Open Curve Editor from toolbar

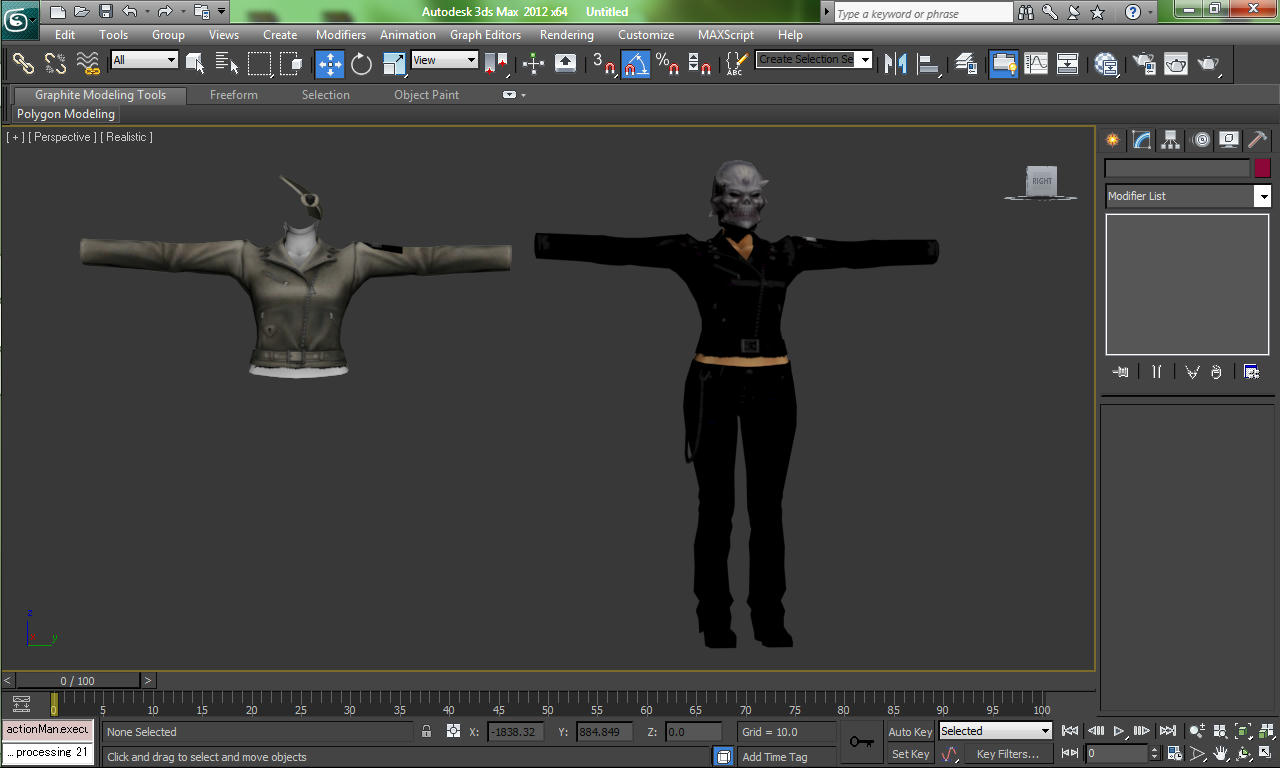[x=1037, y=64]
